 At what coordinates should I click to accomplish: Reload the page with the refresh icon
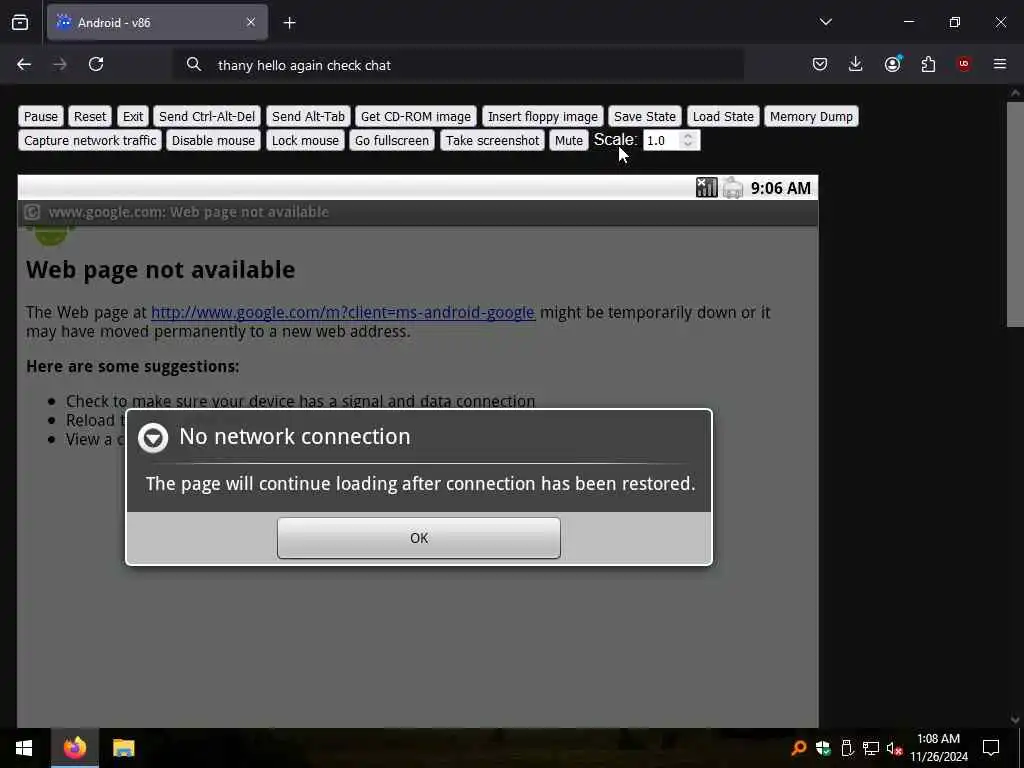(96, 64)
